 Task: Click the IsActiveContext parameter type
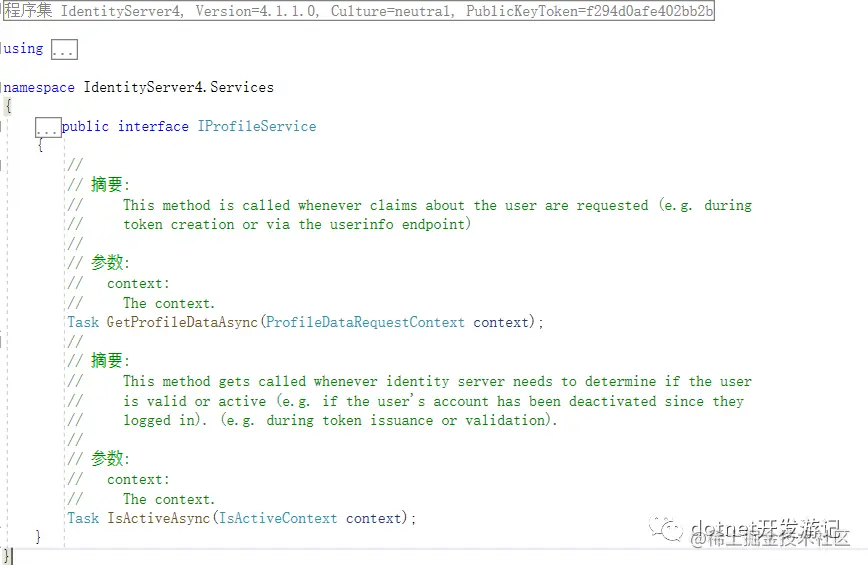tap(278, 518)
